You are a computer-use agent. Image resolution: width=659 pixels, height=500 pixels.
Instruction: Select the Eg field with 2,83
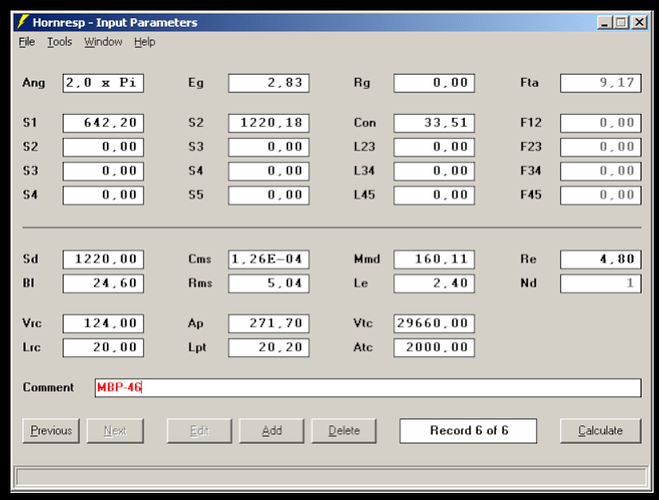[x=269, y=83]
